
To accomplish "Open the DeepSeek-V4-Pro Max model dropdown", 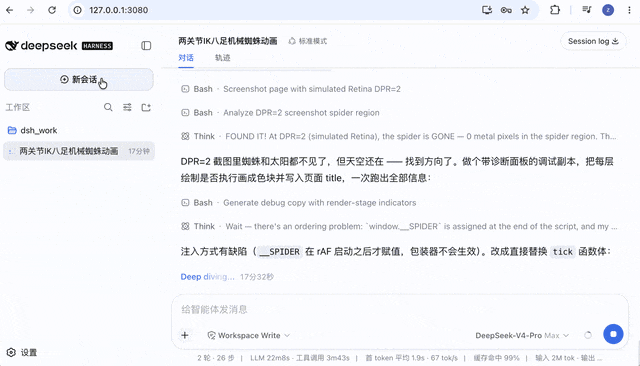I will click(x=522, y=335).
